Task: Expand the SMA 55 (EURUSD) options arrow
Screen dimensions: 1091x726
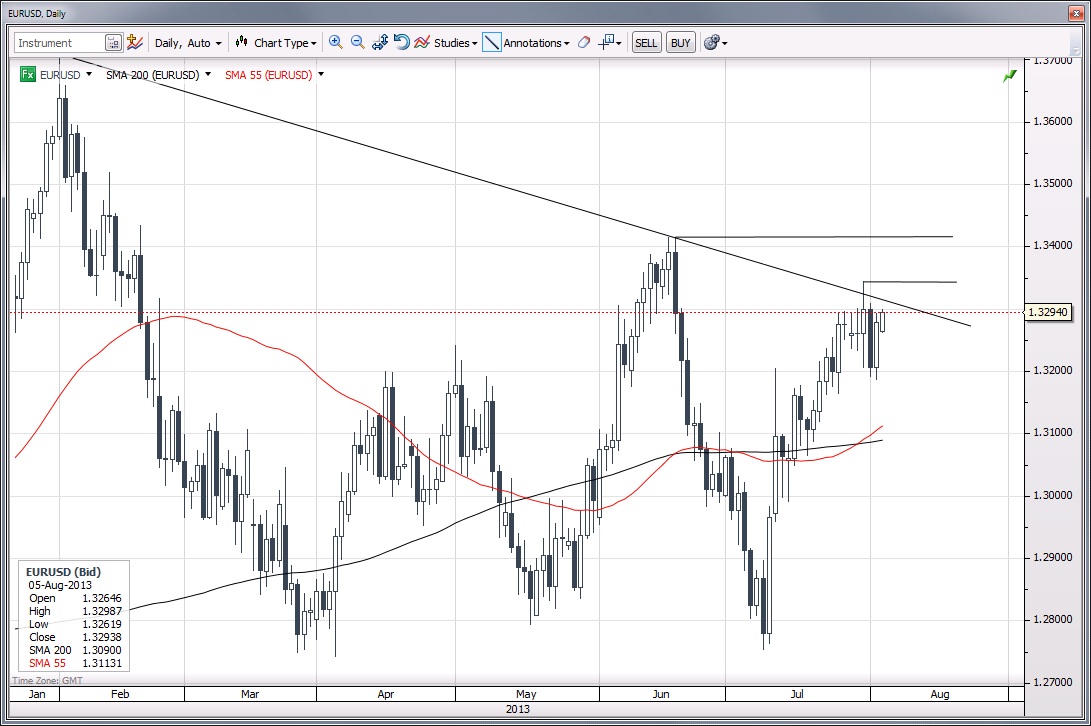Action: tap(320, 75)
